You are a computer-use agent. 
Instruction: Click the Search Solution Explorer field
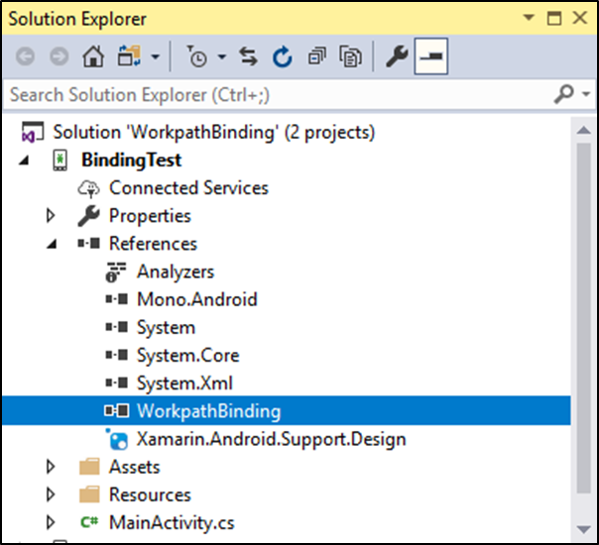278,94
